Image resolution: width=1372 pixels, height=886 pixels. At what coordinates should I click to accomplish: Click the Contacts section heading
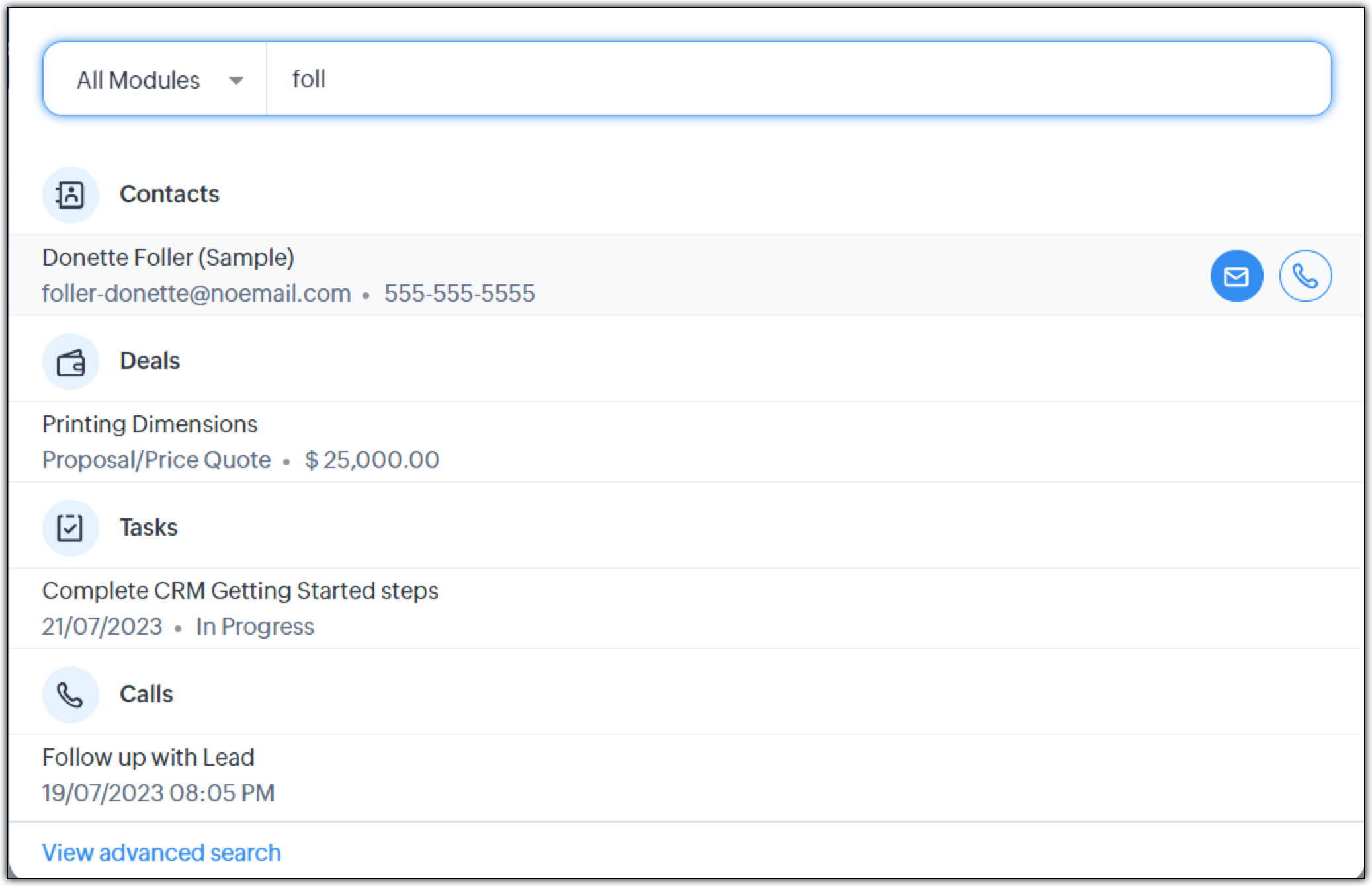[x=169, y=194]
